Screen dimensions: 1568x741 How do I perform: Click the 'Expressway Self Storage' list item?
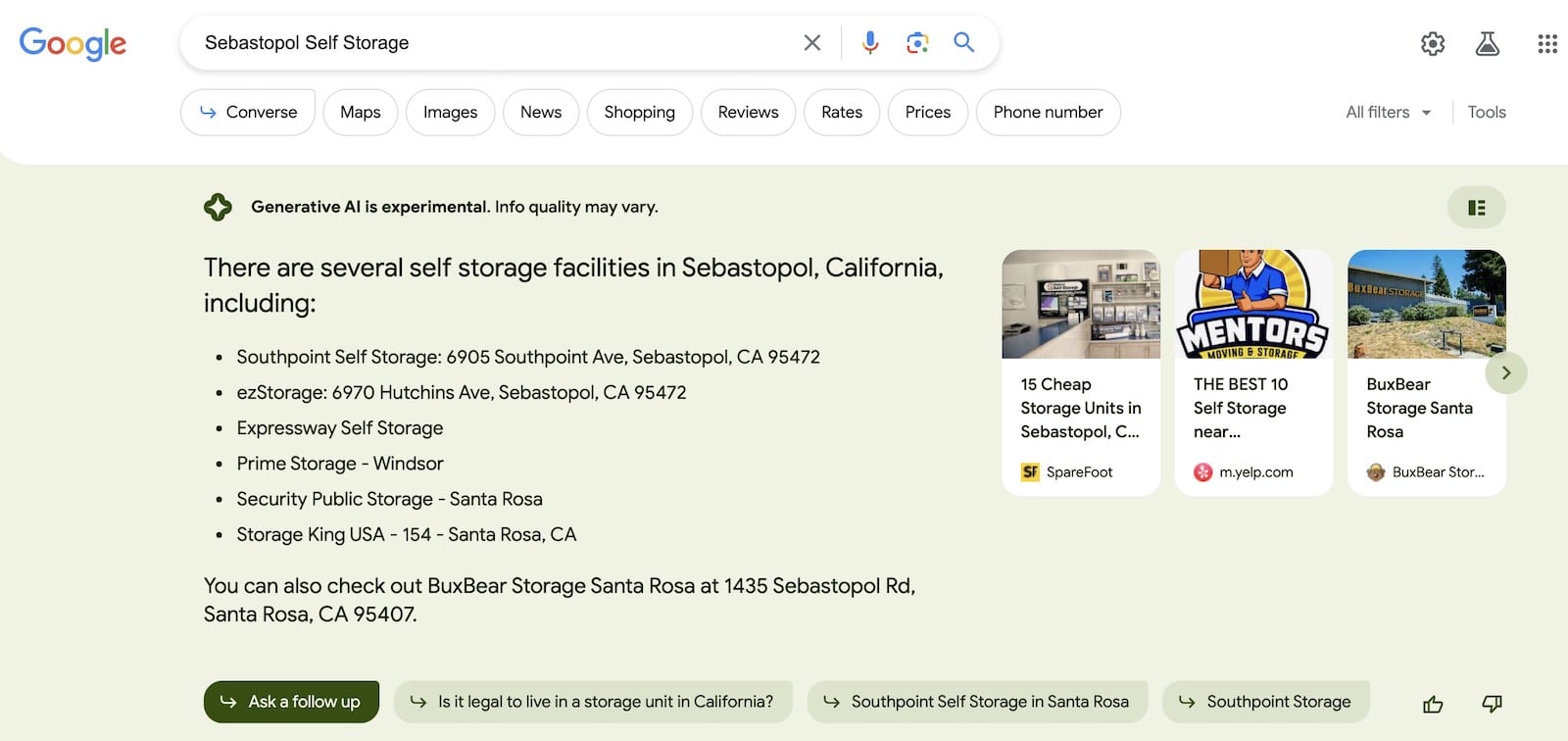tap(340, 428)
